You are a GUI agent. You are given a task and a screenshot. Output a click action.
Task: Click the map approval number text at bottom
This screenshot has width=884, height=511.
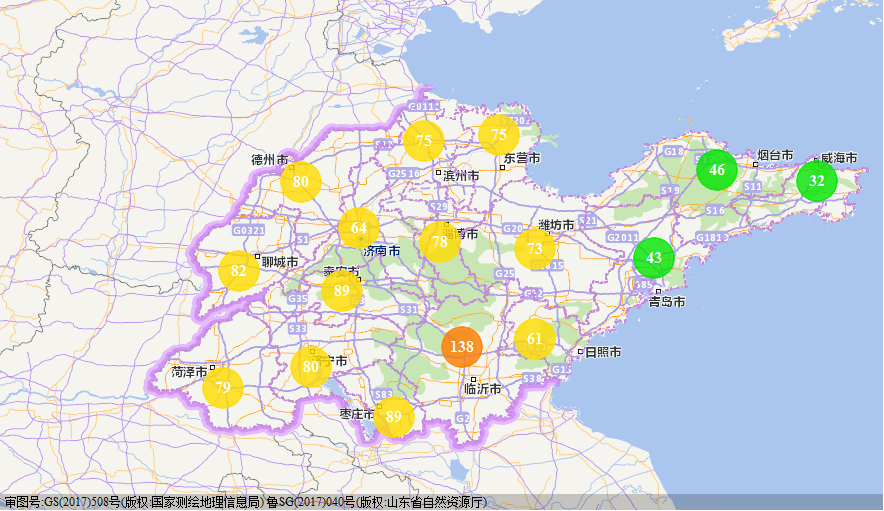pos(246,502)
